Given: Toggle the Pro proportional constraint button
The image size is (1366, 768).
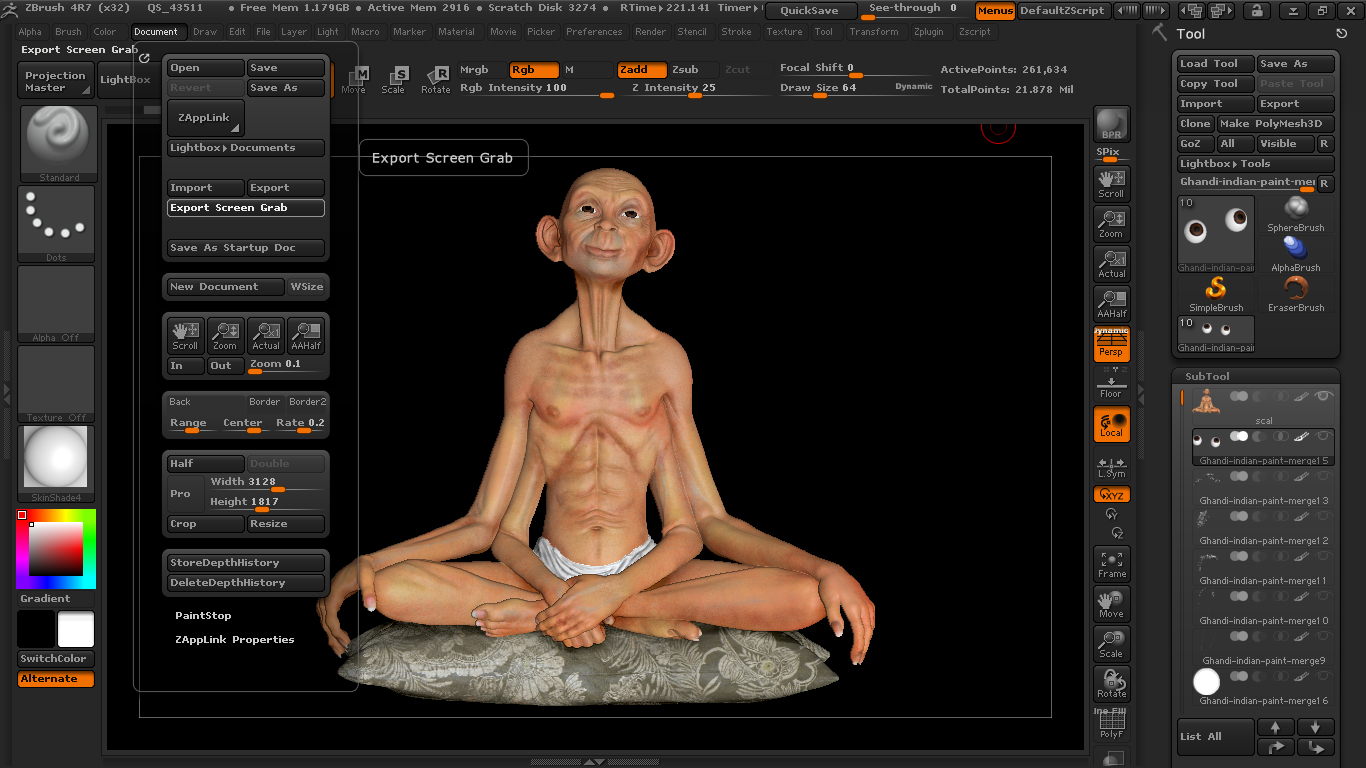Looking at the screenshot, I should pos(185,493).
